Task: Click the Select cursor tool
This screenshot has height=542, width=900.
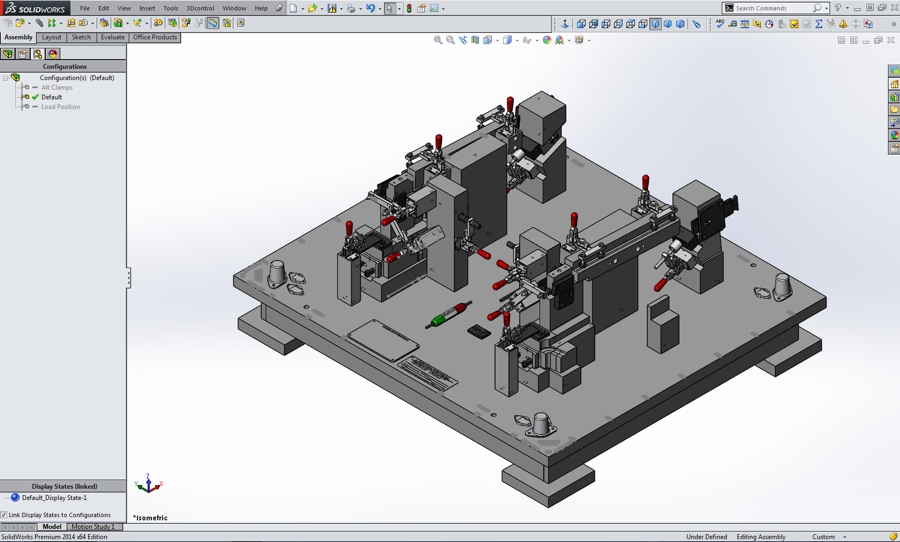Action: tap(389, 8)
